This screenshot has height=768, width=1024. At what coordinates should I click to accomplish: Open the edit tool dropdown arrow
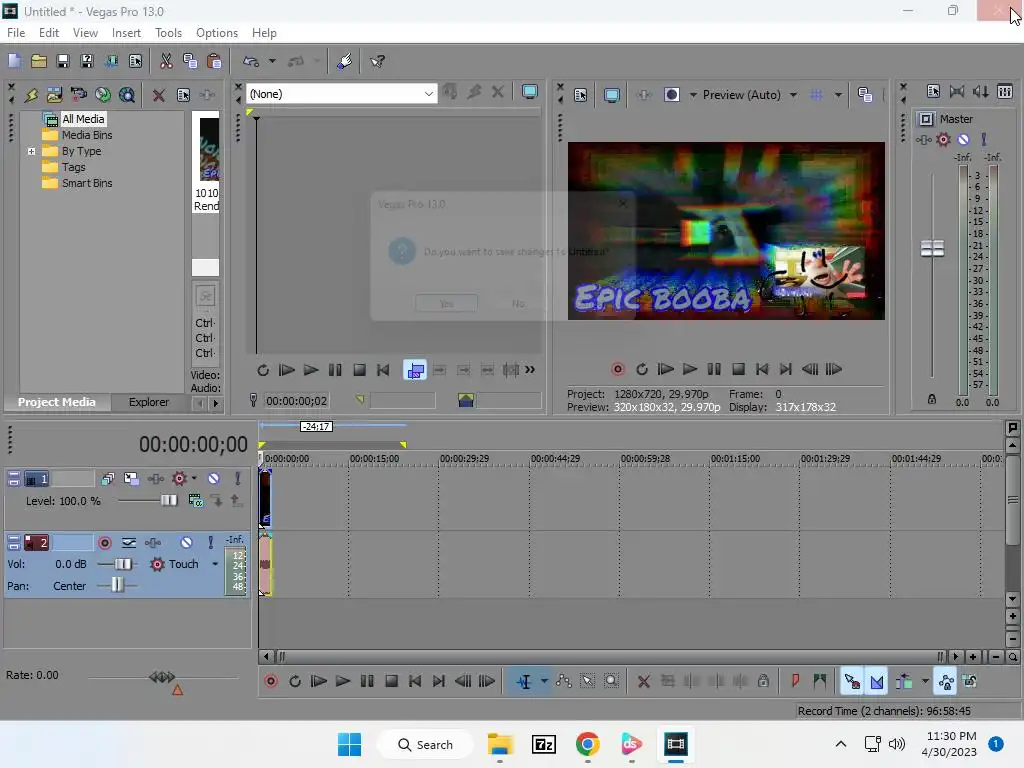(543, 682)
